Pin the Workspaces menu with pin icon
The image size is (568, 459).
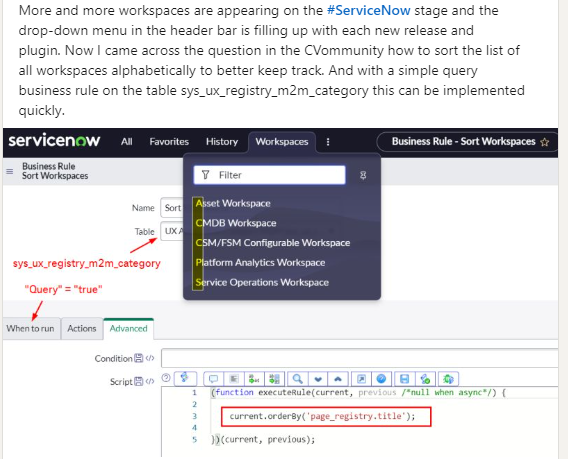tap(363, 175)
